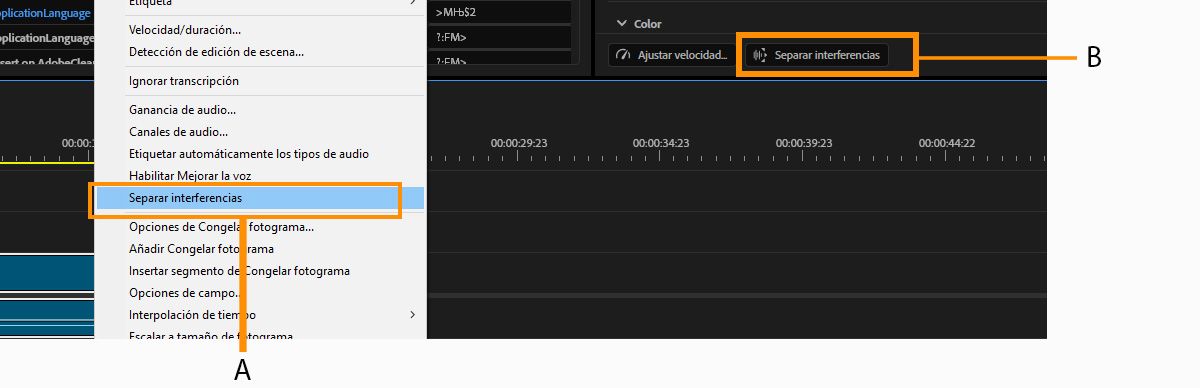The height and width of the screenshot is (388, 1200).
Task: Click the speedometer icon on Ajustar velocidad
Action: (624, 56)
